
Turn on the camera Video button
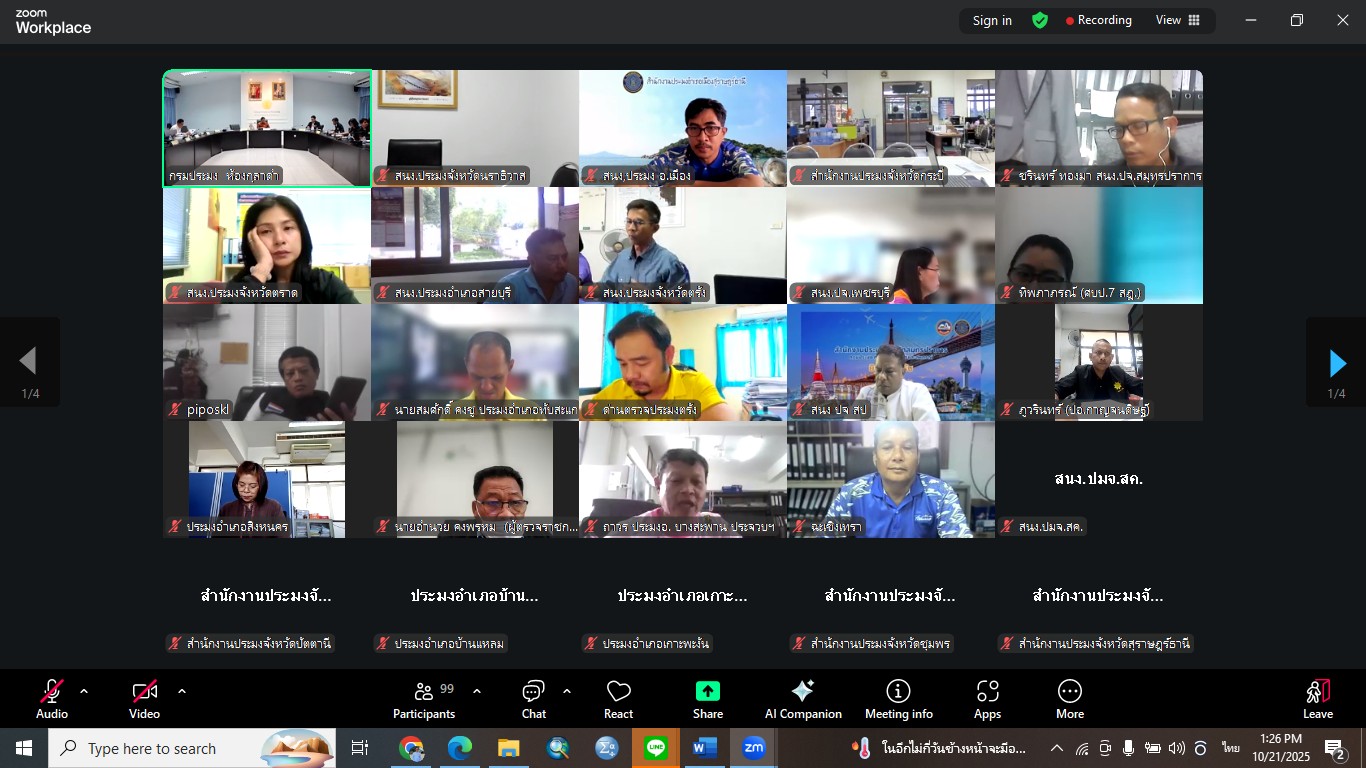(144, 692)
